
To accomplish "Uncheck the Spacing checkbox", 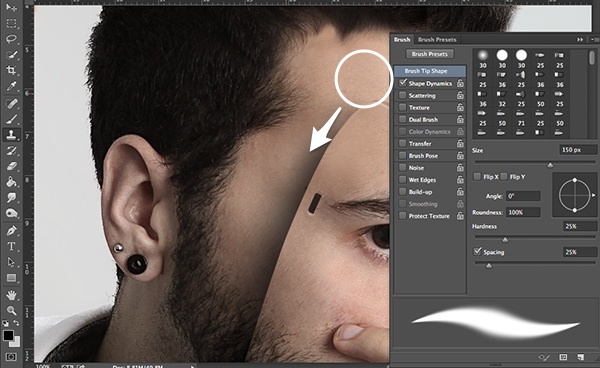I will pyautogui.click(x=477, y=251).
